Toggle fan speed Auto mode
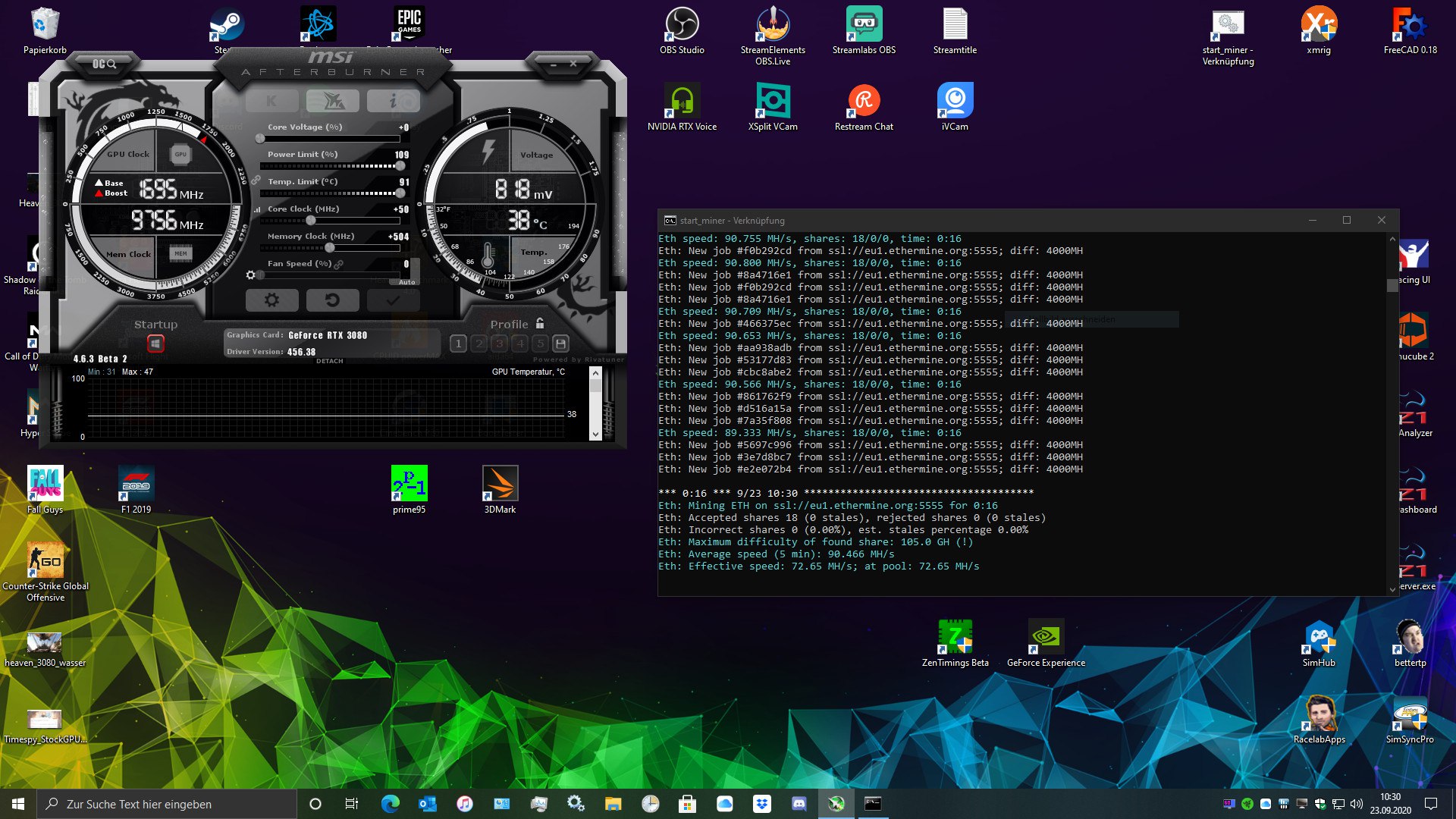This screenshot has width=1456, height=819. [407, 282]
